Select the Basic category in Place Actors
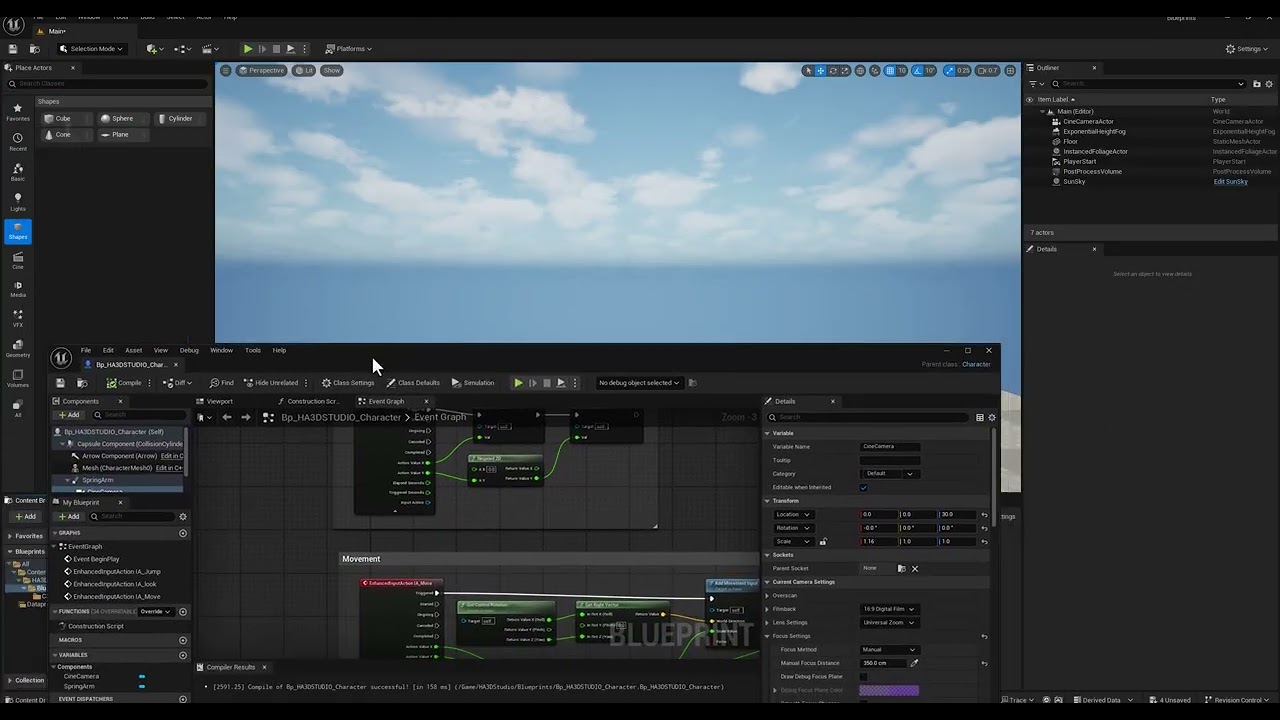This screenshot has width=1280, height=720. (x=18, y=172)
